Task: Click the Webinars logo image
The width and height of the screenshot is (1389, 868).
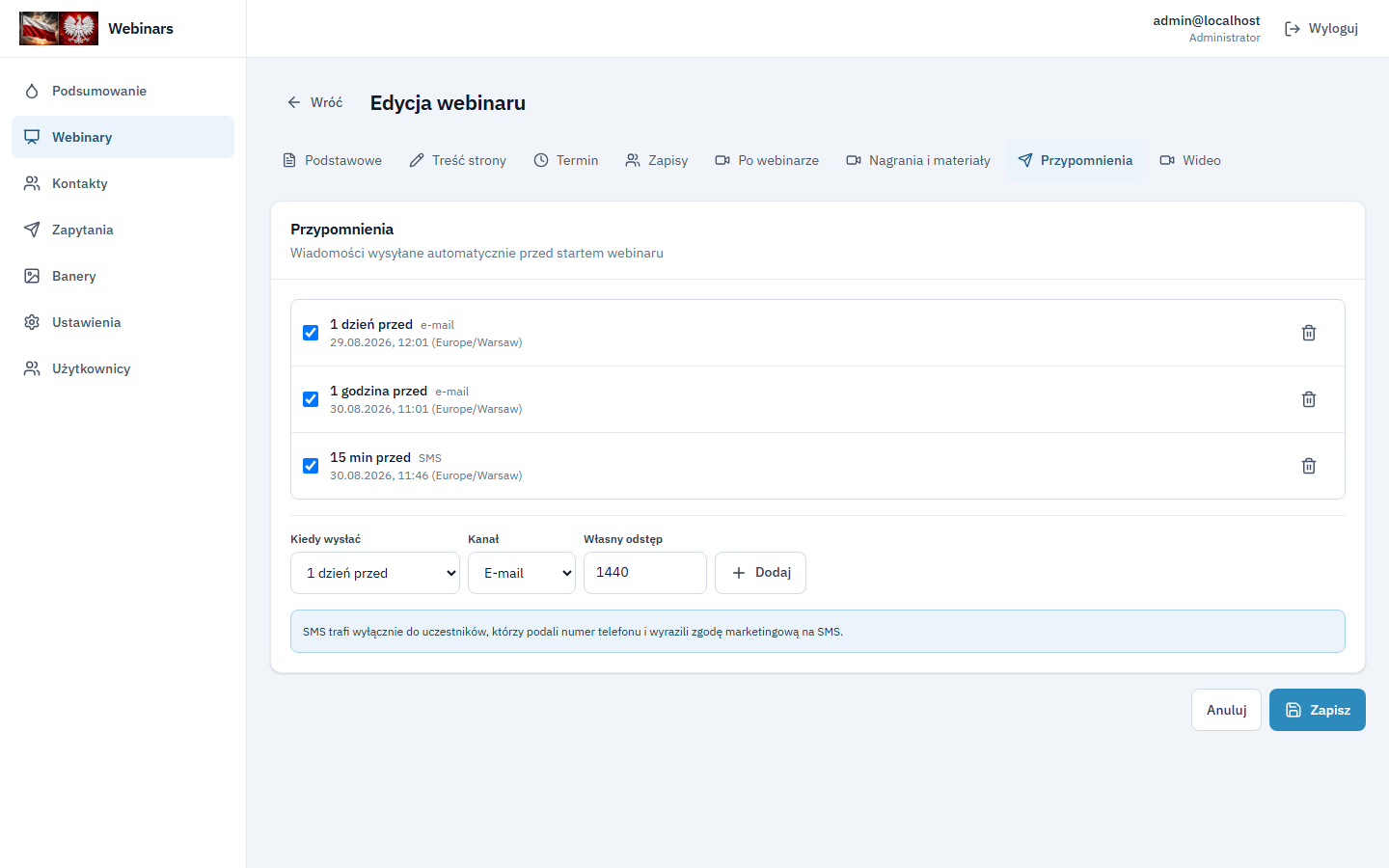Action: (x=59, y=29)
